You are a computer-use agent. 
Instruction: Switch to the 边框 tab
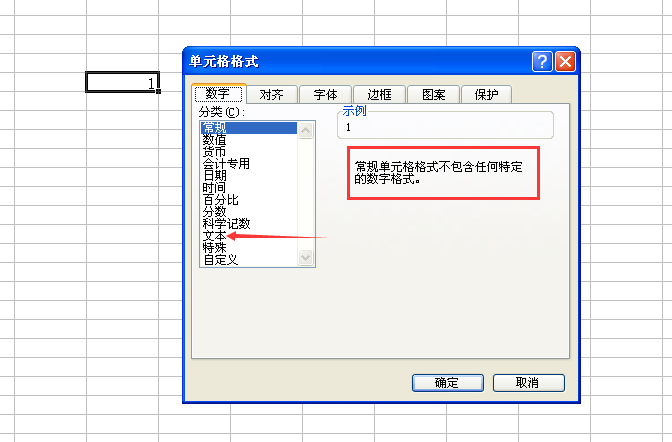click(379, 94)
